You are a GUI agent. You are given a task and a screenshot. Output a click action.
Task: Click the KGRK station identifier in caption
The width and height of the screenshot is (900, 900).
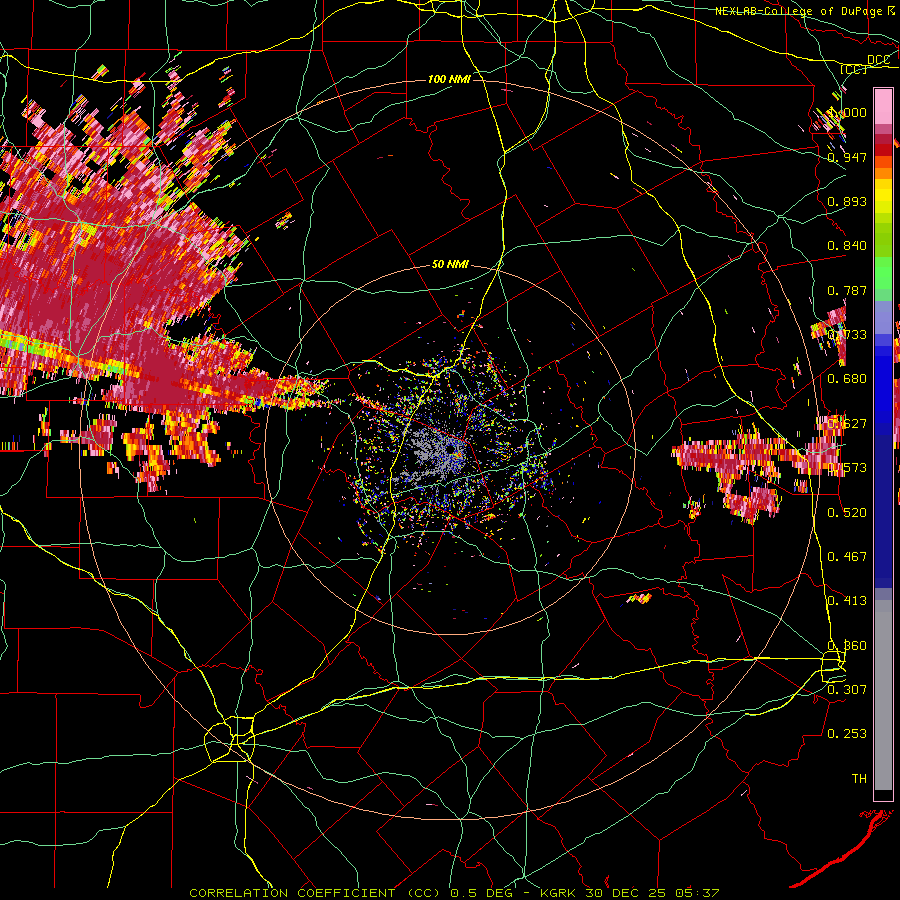point(559,893)
